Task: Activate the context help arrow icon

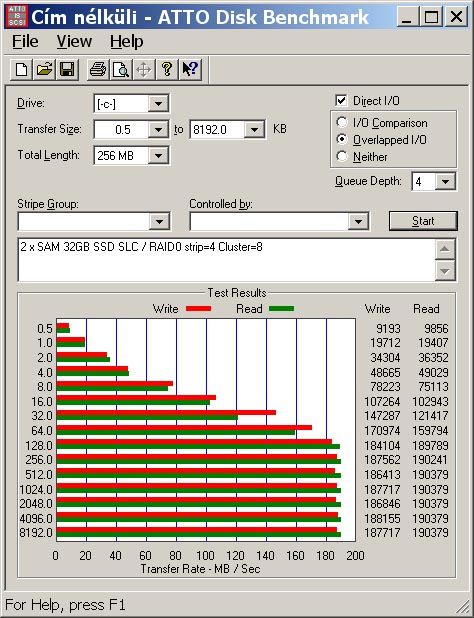Action: click(190, 70)
